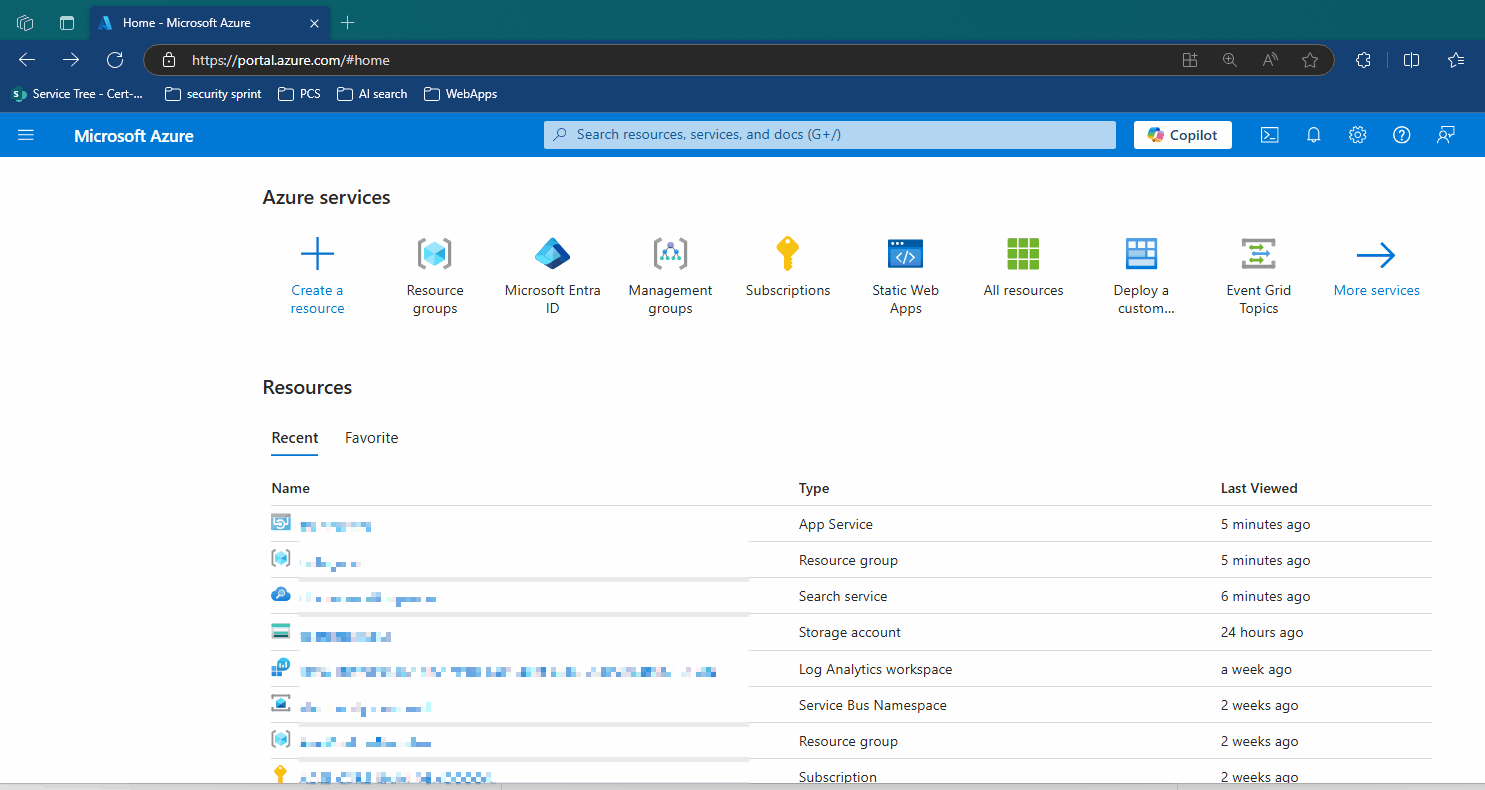This screenshot has height=790, width=1485.
Task: Open Event Grid Topics service
Action: click(1258, 254)
